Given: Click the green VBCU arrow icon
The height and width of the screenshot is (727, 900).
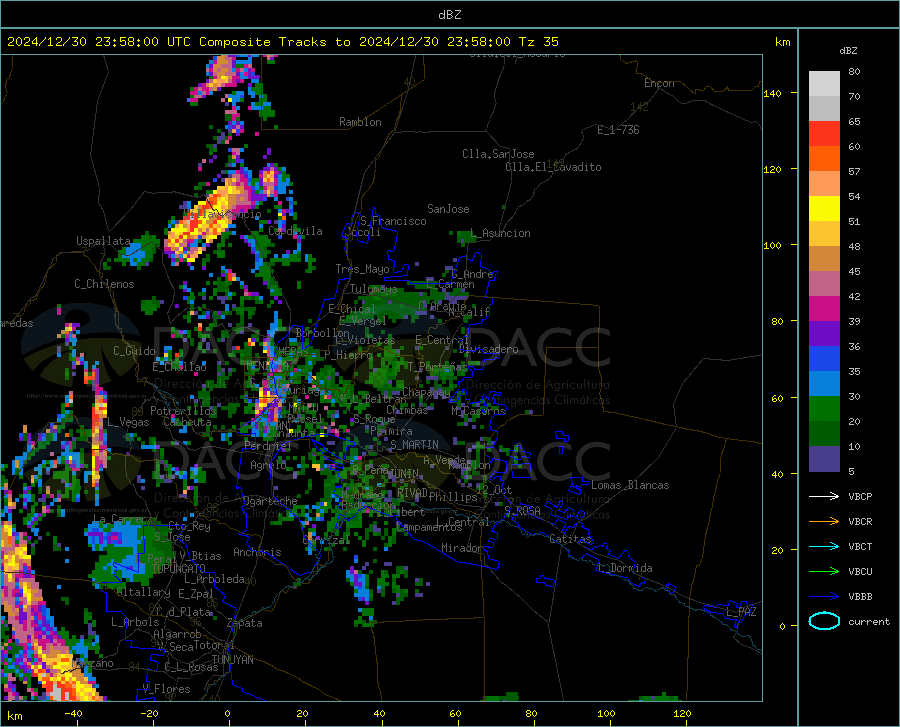Looking at the screenshot, I should pos(824,572).
